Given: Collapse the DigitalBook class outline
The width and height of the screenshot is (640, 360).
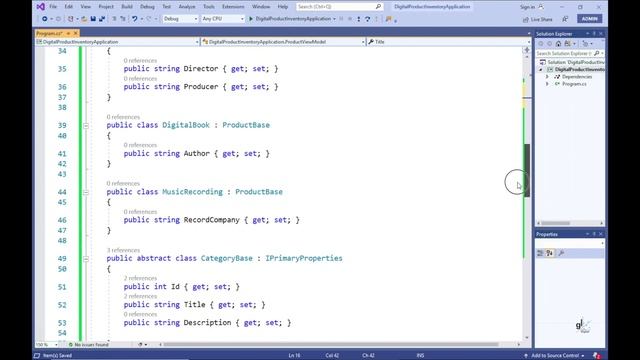Looking at the screenshot, I should (x=86, y=126).
